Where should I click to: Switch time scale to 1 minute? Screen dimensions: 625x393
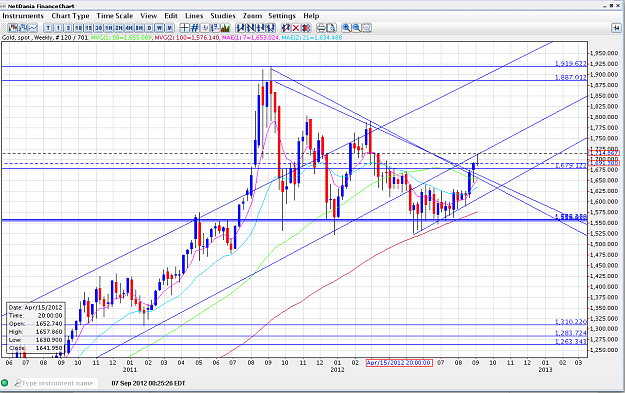click(58, 28)
